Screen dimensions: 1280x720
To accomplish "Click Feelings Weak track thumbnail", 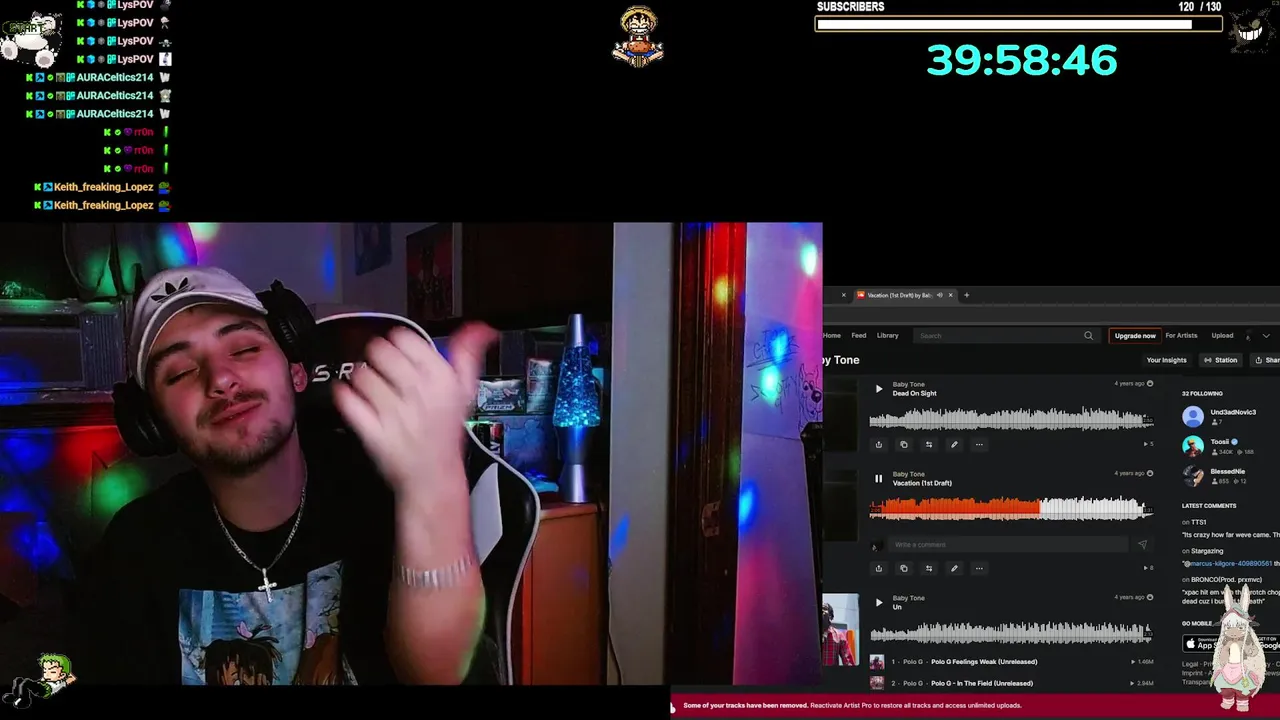I will click(x=877, y=662).
